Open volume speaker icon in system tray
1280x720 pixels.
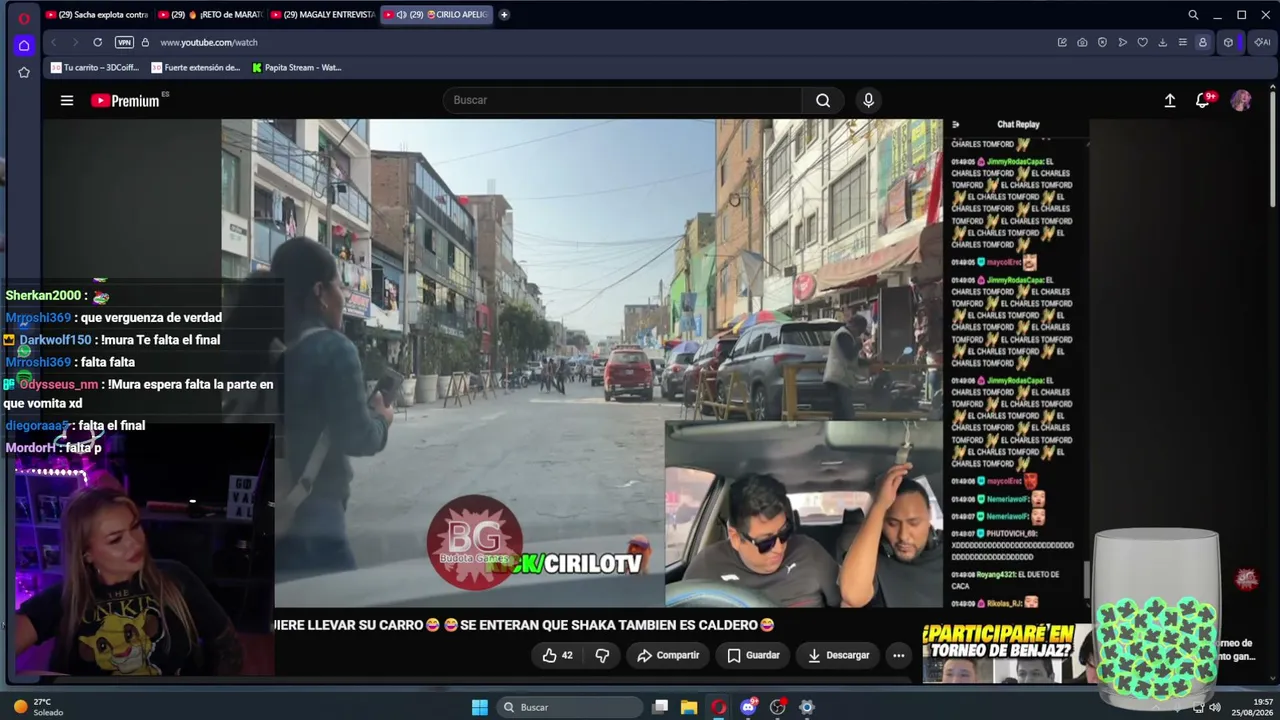(x=1215, y=707)
